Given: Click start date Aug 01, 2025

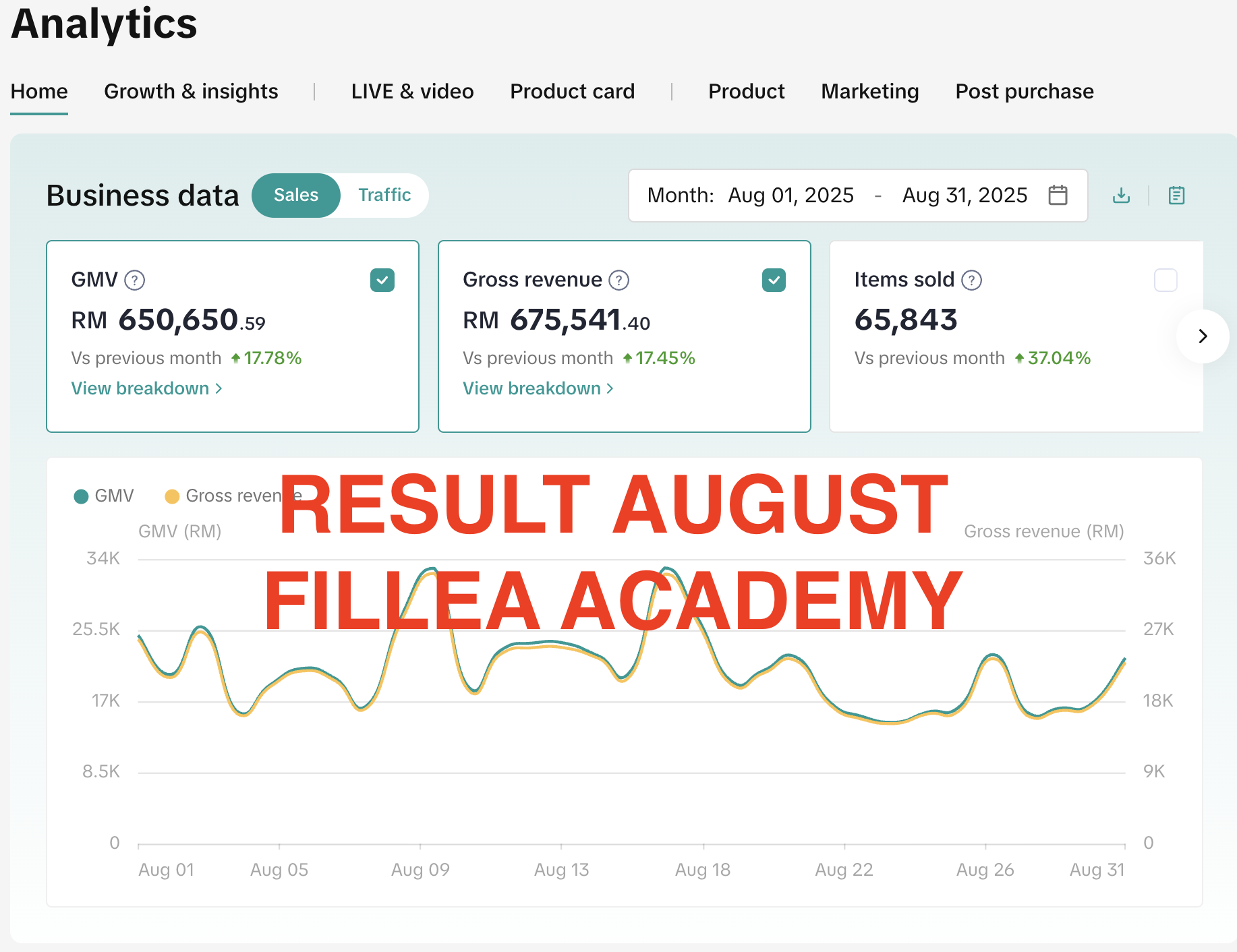Looking at the screenshot, I should (x=790, y=195).
